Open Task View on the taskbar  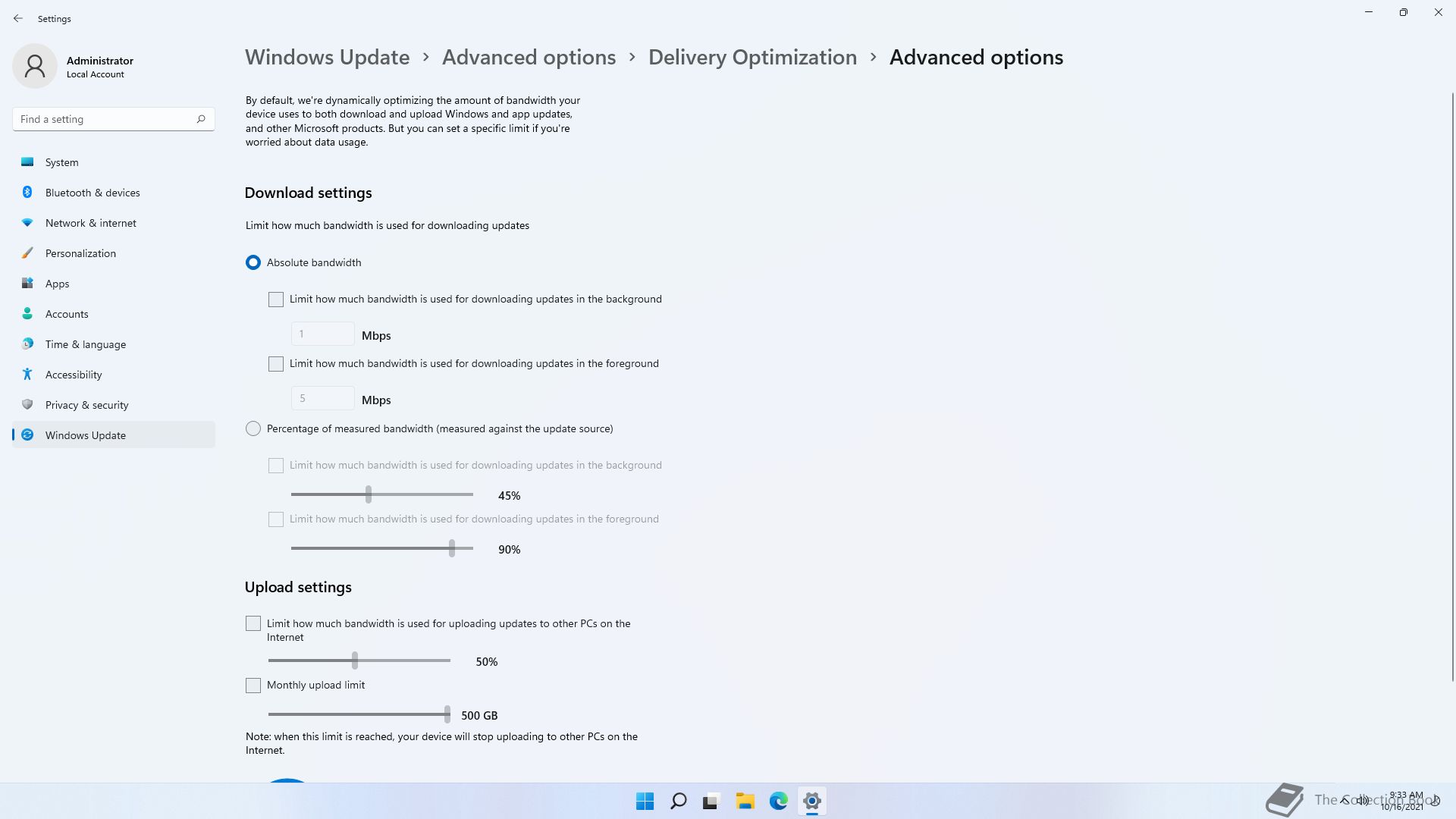pos(711,801)
